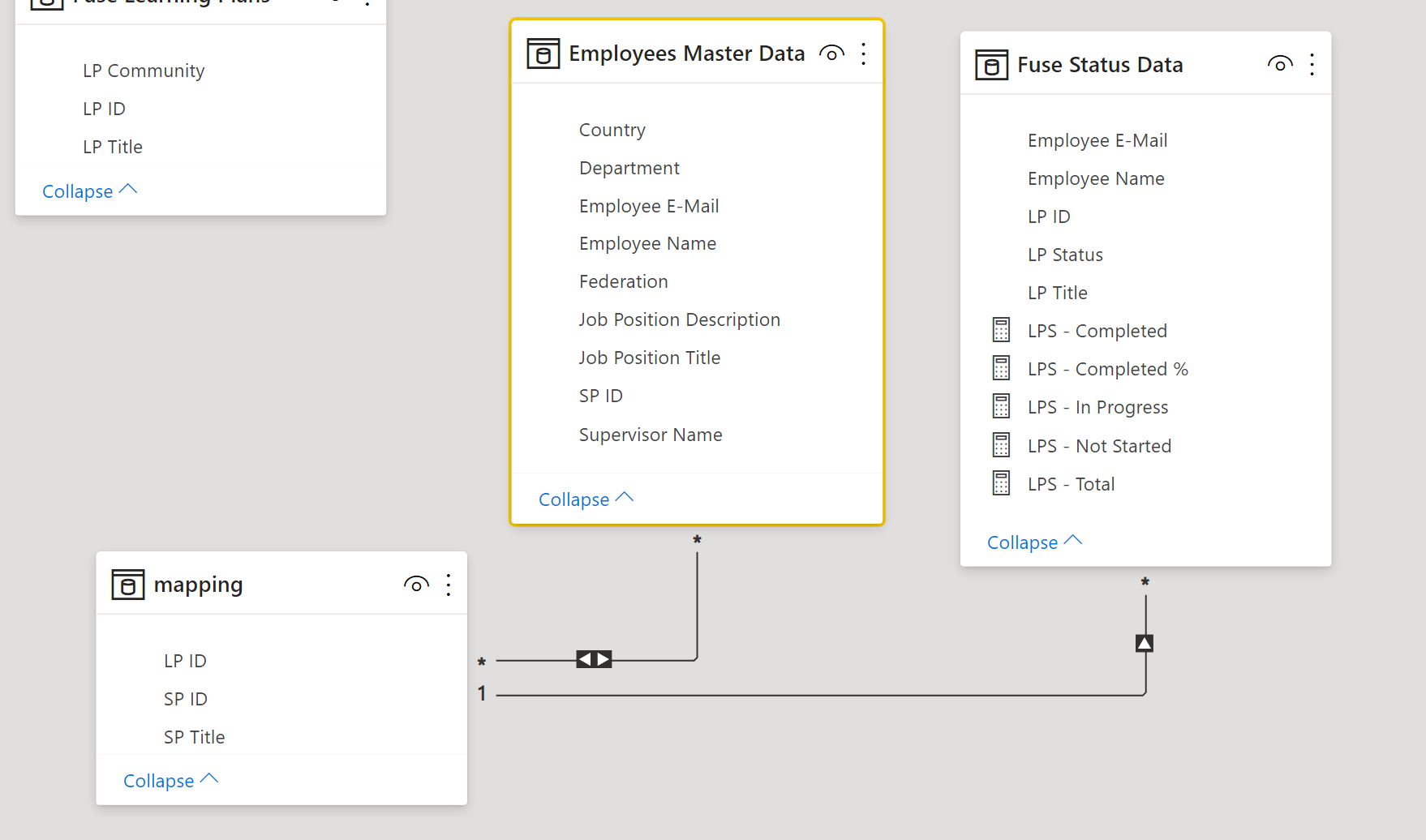Toggle visibility of Employees Master Data table
1426x840 pixels.
pyautogui.click(x=831, y=54)
